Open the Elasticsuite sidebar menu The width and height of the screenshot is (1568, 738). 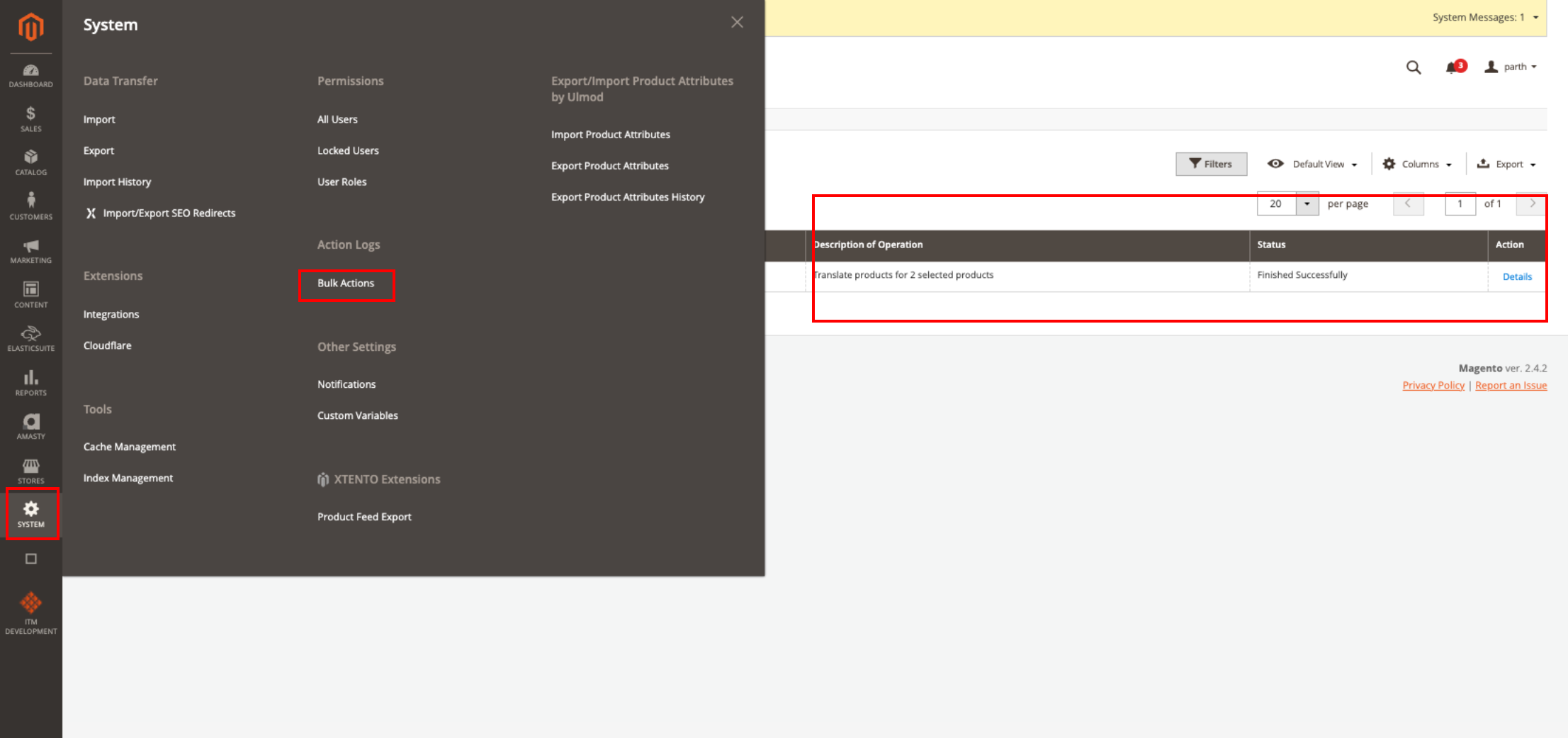[30, 339]
